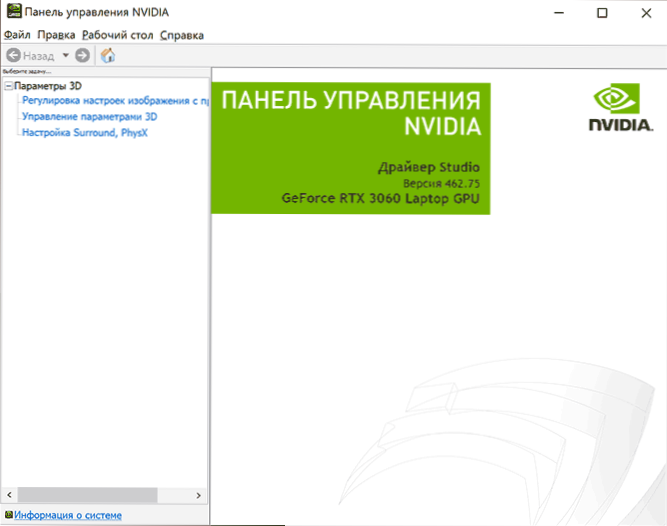Image resolution: width=667 pixels, height=526 pixels.
Task: Open the Правка menu
Action: pos(56,35)
